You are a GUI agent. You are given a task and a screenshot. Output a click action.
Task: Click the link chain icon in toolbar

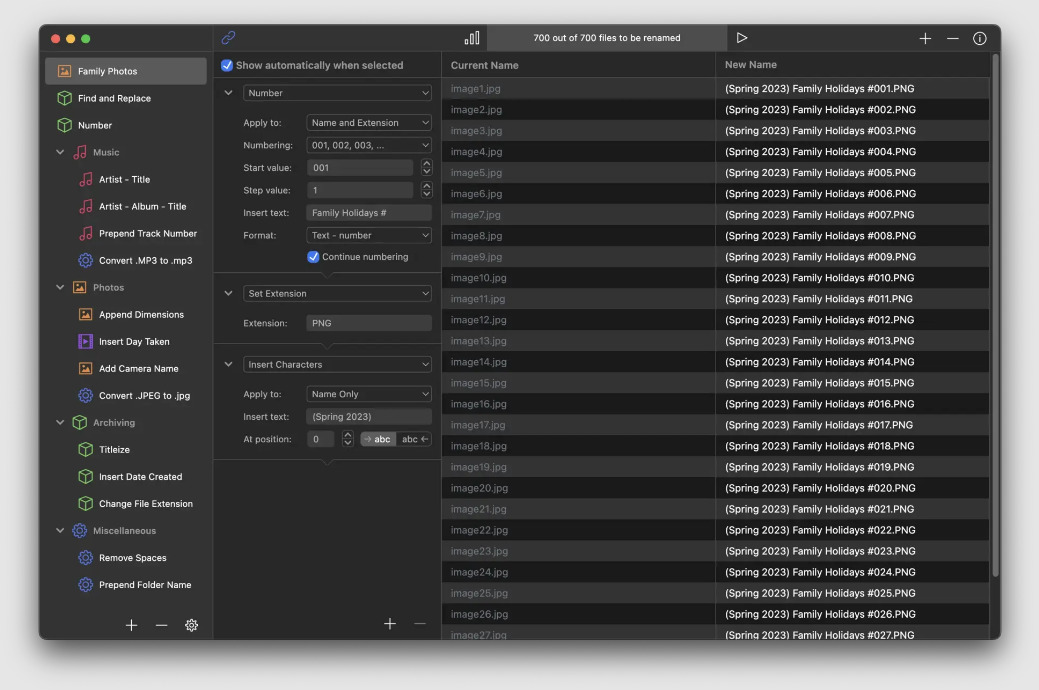tap(228, 38)
